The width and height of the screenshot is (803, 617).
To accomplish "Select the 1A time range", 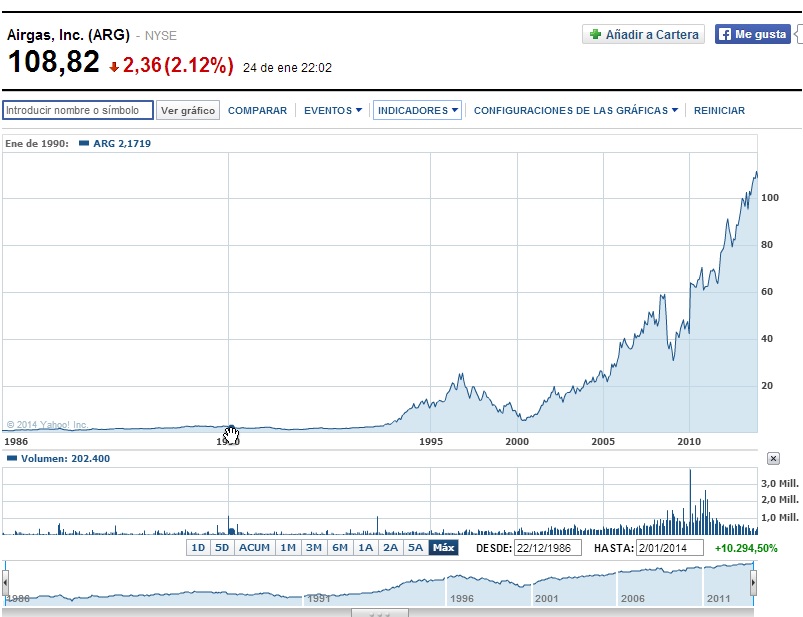I will point(366,547).
